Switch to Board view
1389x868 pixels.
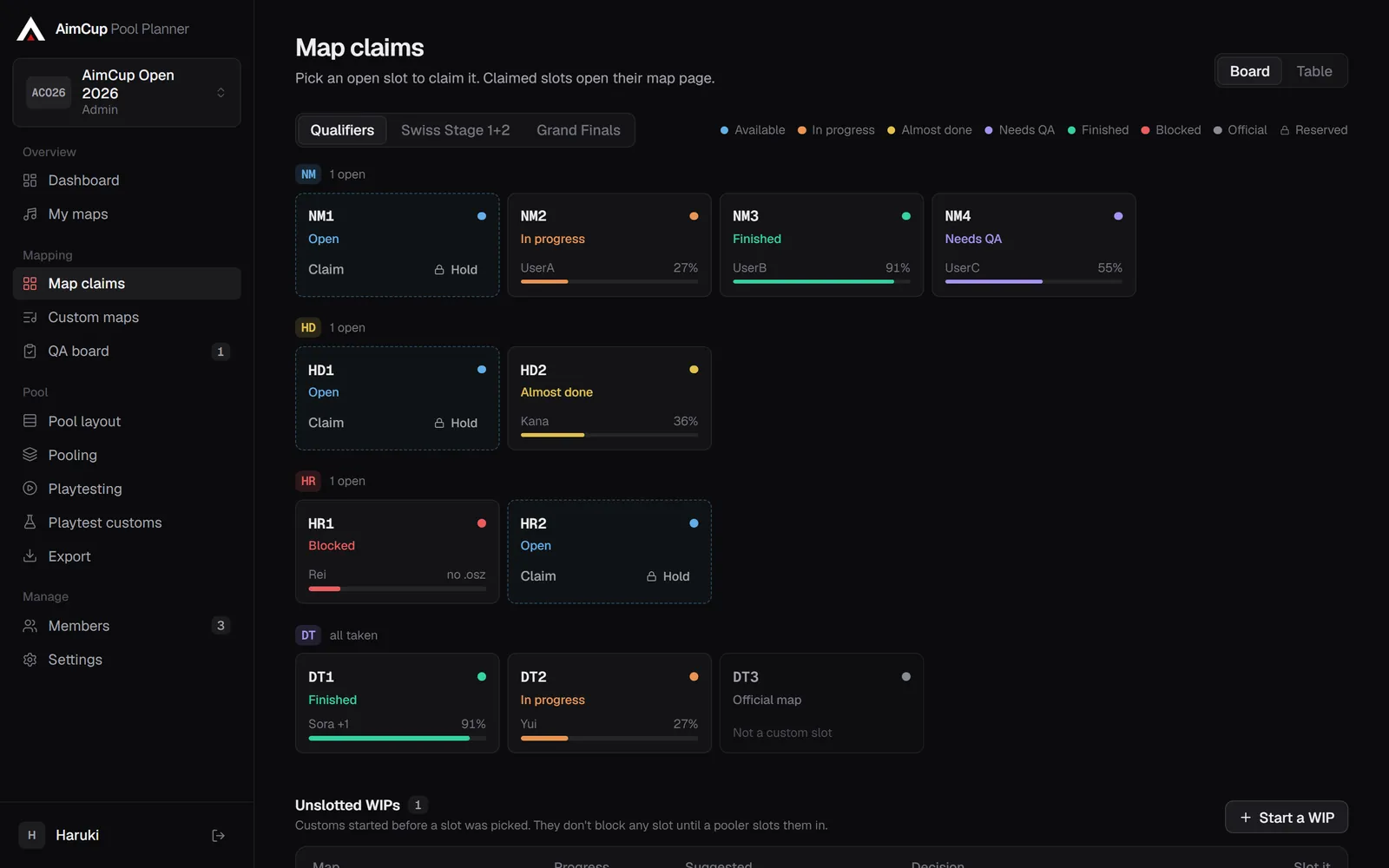1249,71
